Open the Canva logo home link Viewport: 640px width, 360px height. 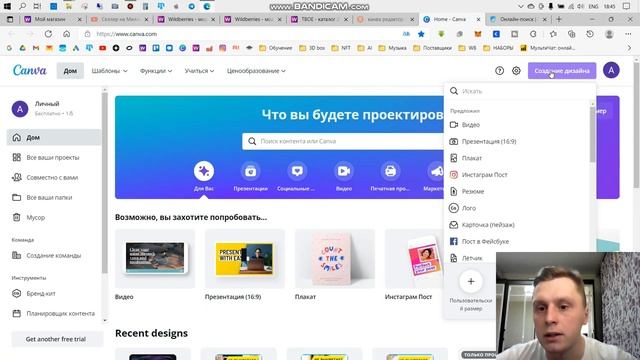pos(29,70)
